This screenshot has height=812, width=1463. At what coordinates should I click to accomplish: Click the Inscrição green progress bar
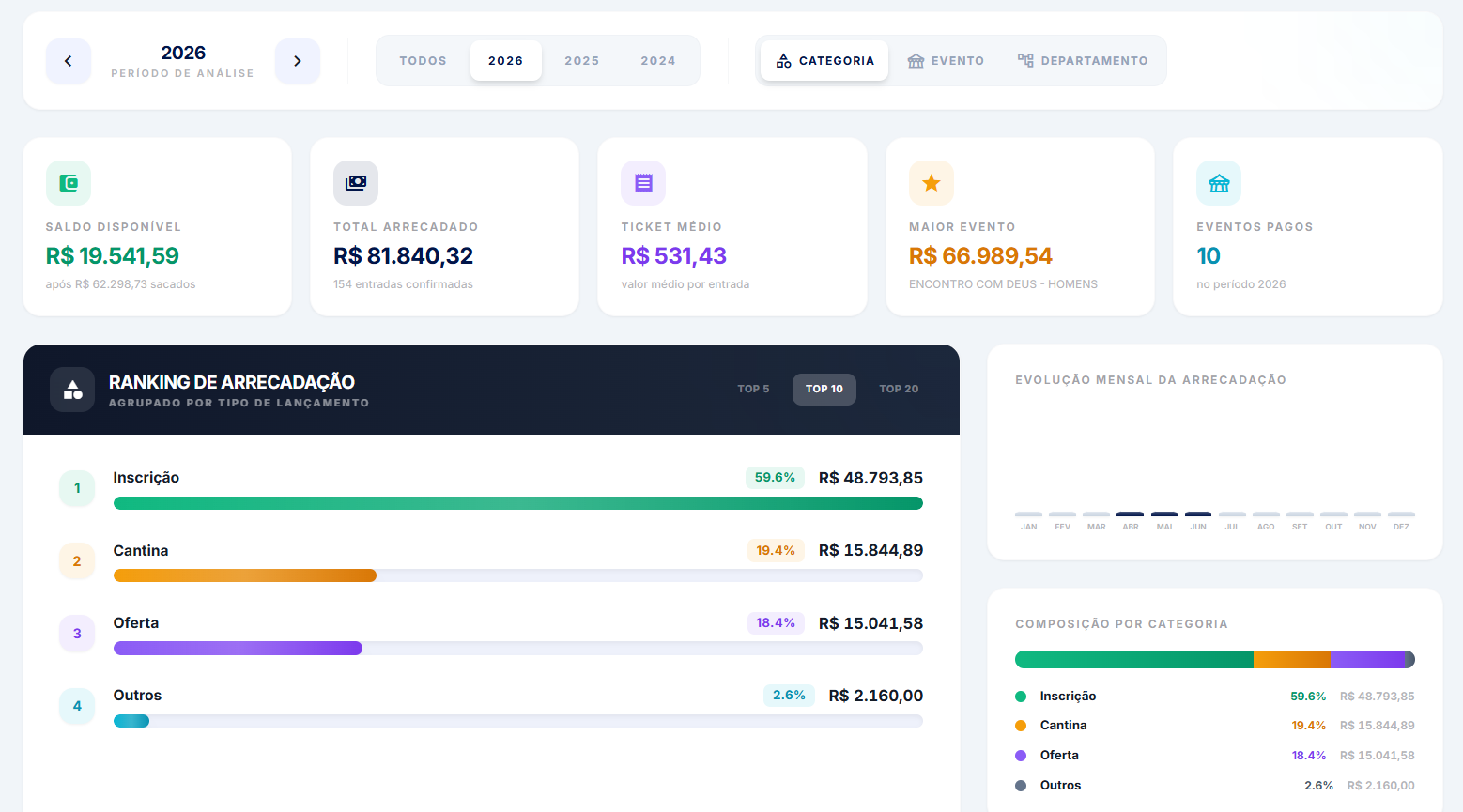tap(518, 503)
